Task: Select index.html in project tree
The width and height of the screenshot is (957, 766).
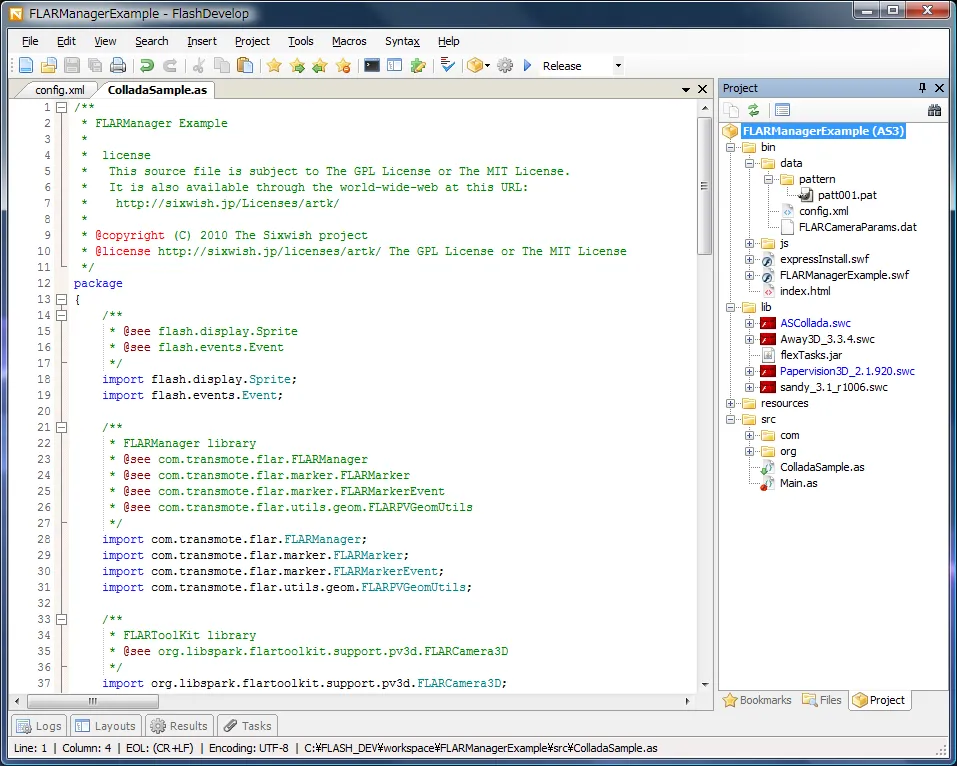Action: click(805, 291)
